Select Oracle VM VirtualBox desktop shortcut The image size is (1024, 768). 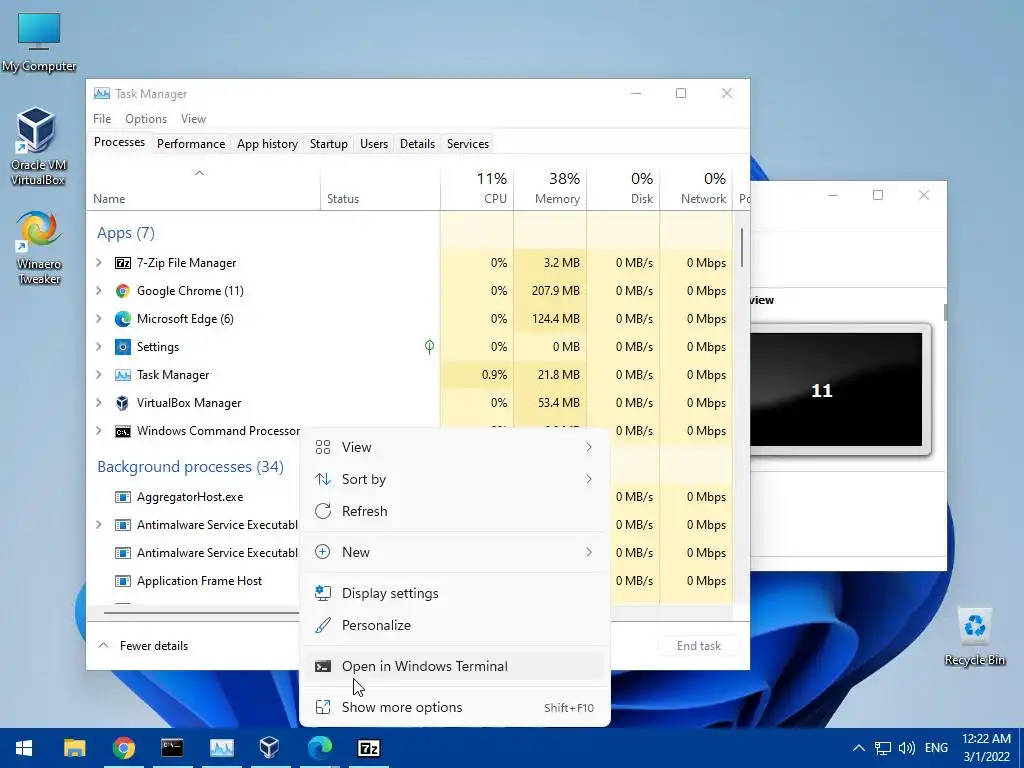pyautogui.click(x=37, y=147)
